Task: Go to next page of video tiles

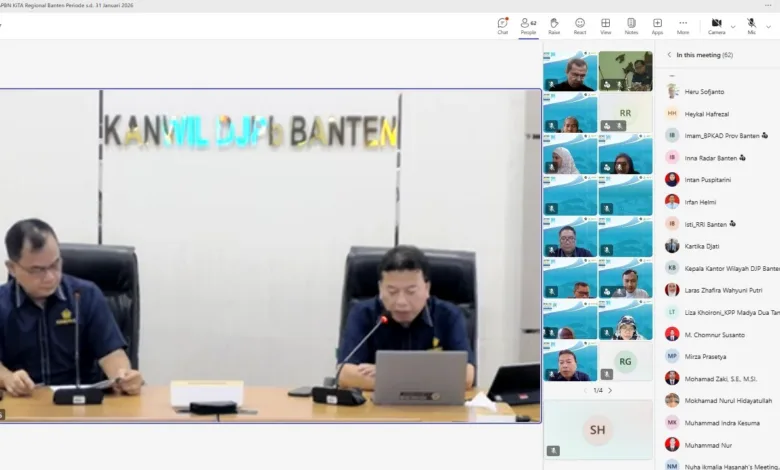Action: pyautogui.click(x=610, y=390)
